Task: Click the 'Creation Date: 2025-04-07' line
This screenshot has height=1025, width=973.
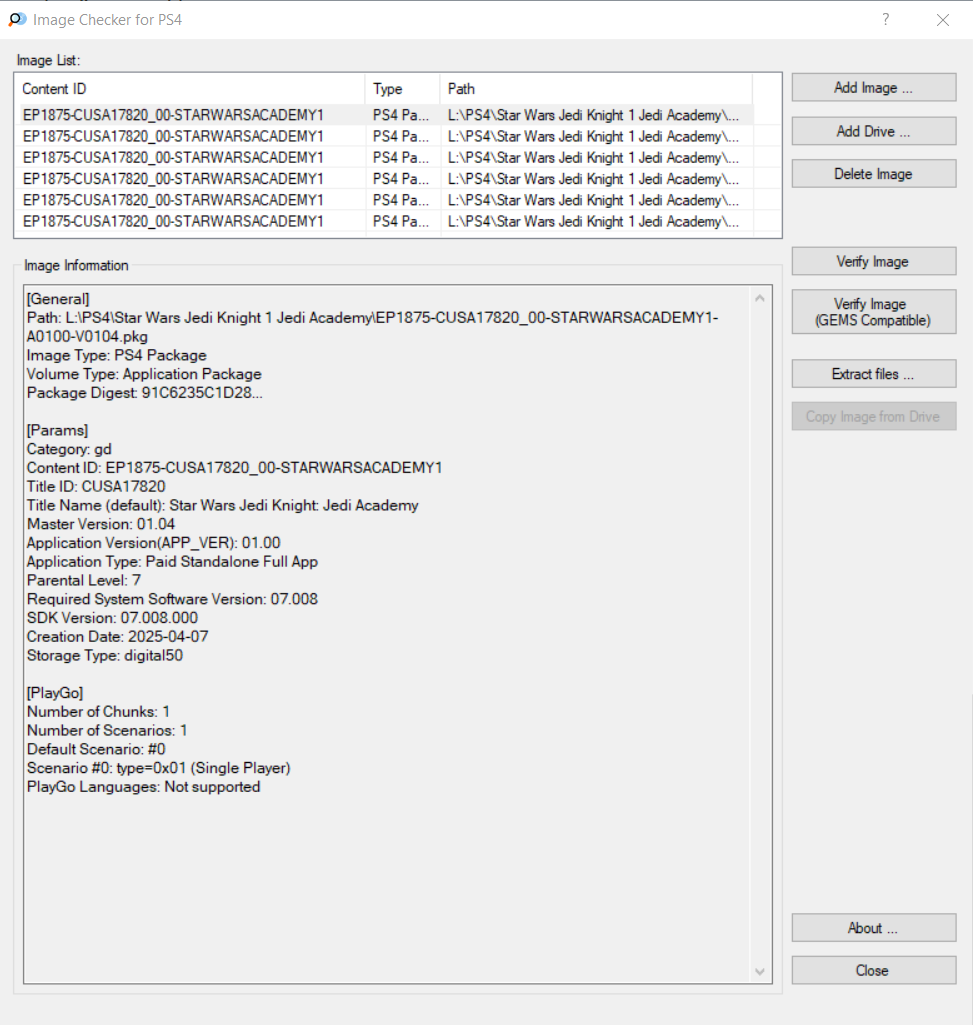Action: coord(118,637)
